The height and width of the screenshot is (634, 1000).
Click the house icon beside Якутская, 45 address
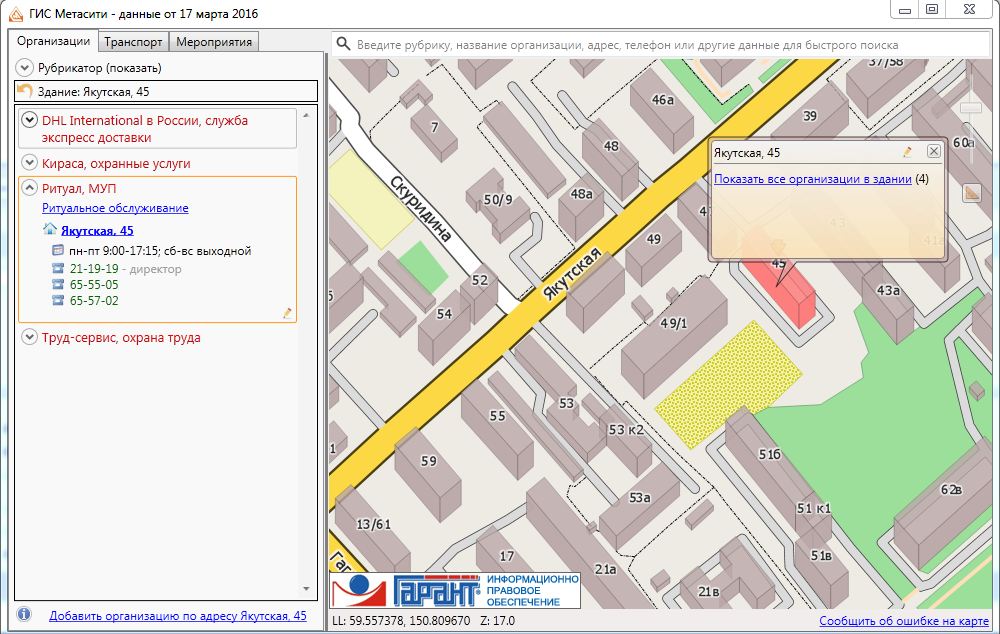click(x=50, y=230)
